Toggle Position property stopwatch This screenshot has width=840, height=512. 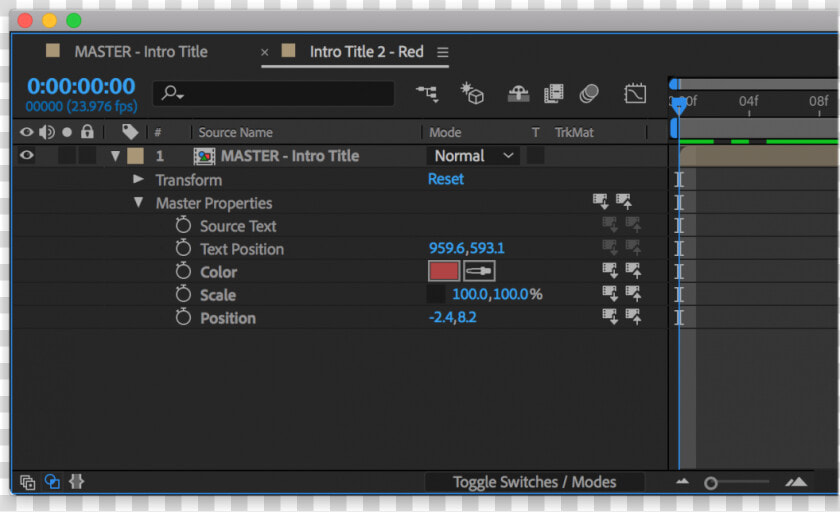pos(183,317)
